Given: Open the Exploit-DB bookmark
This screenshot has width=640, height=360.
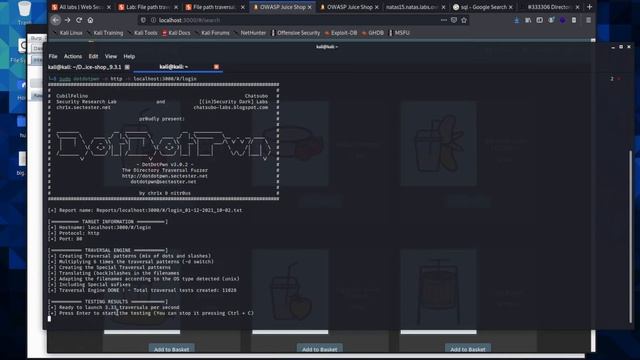Looking at the screenshot, I should click(x=341, y=33).
